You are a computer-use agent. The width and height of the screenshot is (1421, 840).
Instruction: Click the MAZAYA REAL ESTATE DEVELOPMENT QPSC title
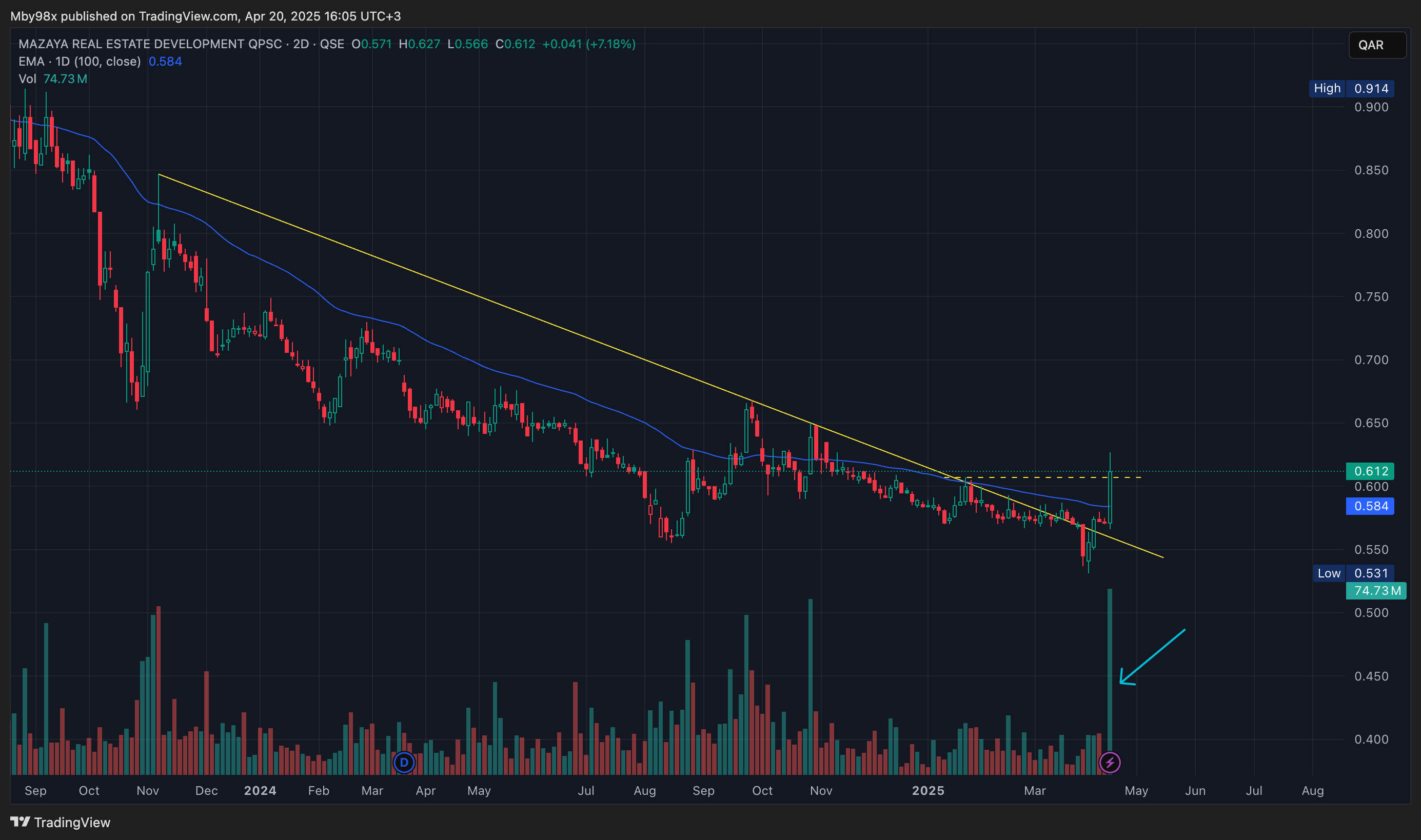(150, 44)
